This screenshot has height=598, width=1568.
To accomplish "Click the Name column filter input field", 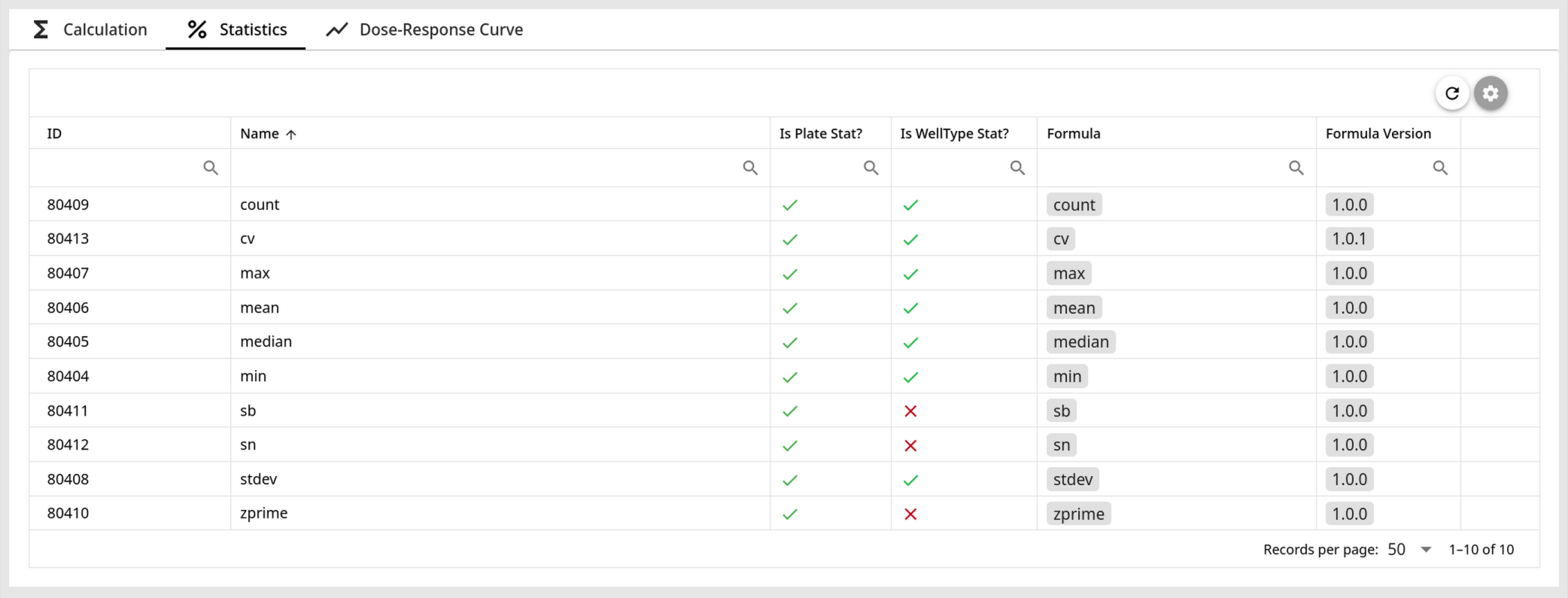I will pyautogui.click(x=500, y=168).
